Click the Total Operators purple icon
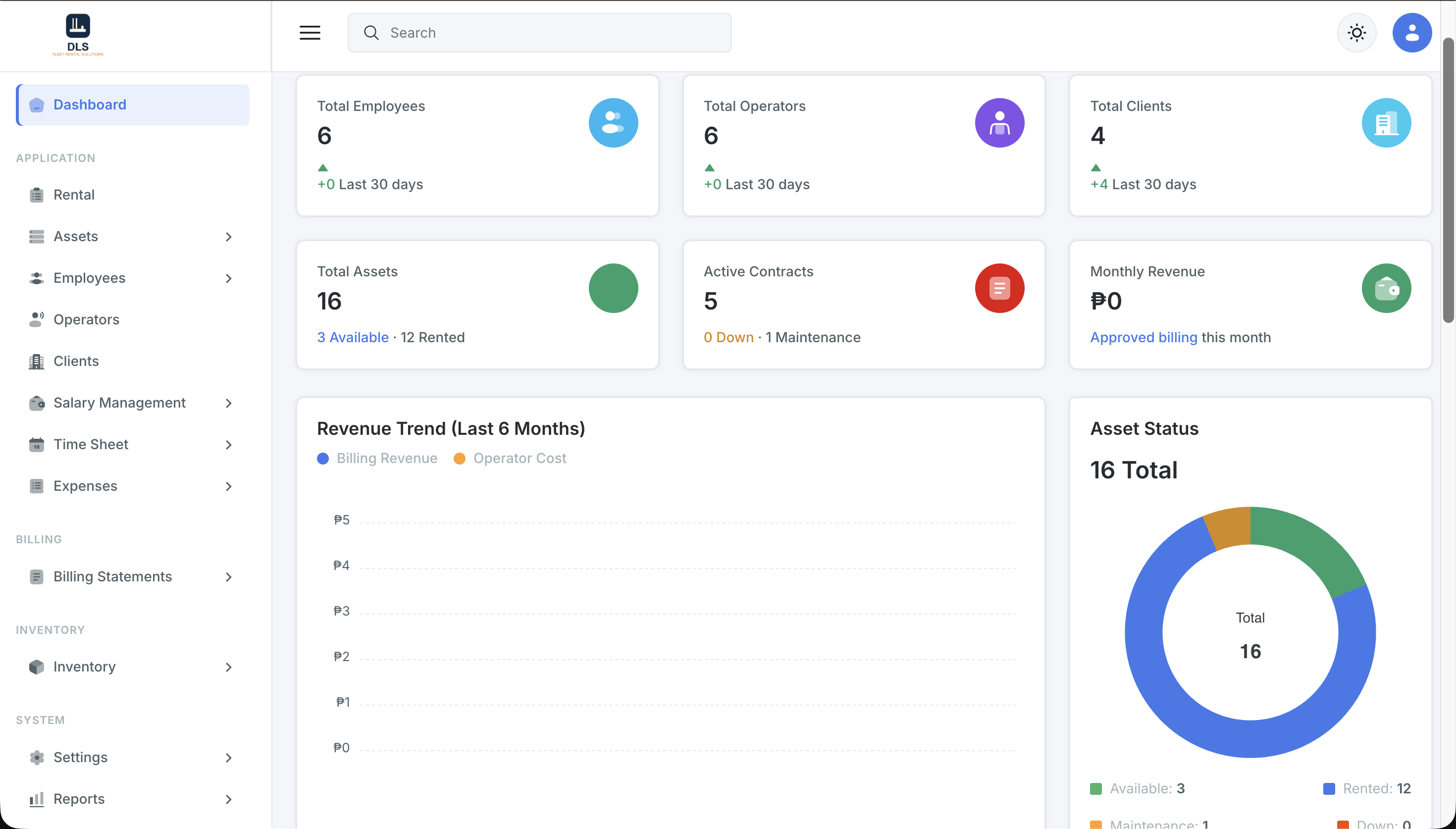The height and width of the screenshot is (829, 1456). point(999,123)
